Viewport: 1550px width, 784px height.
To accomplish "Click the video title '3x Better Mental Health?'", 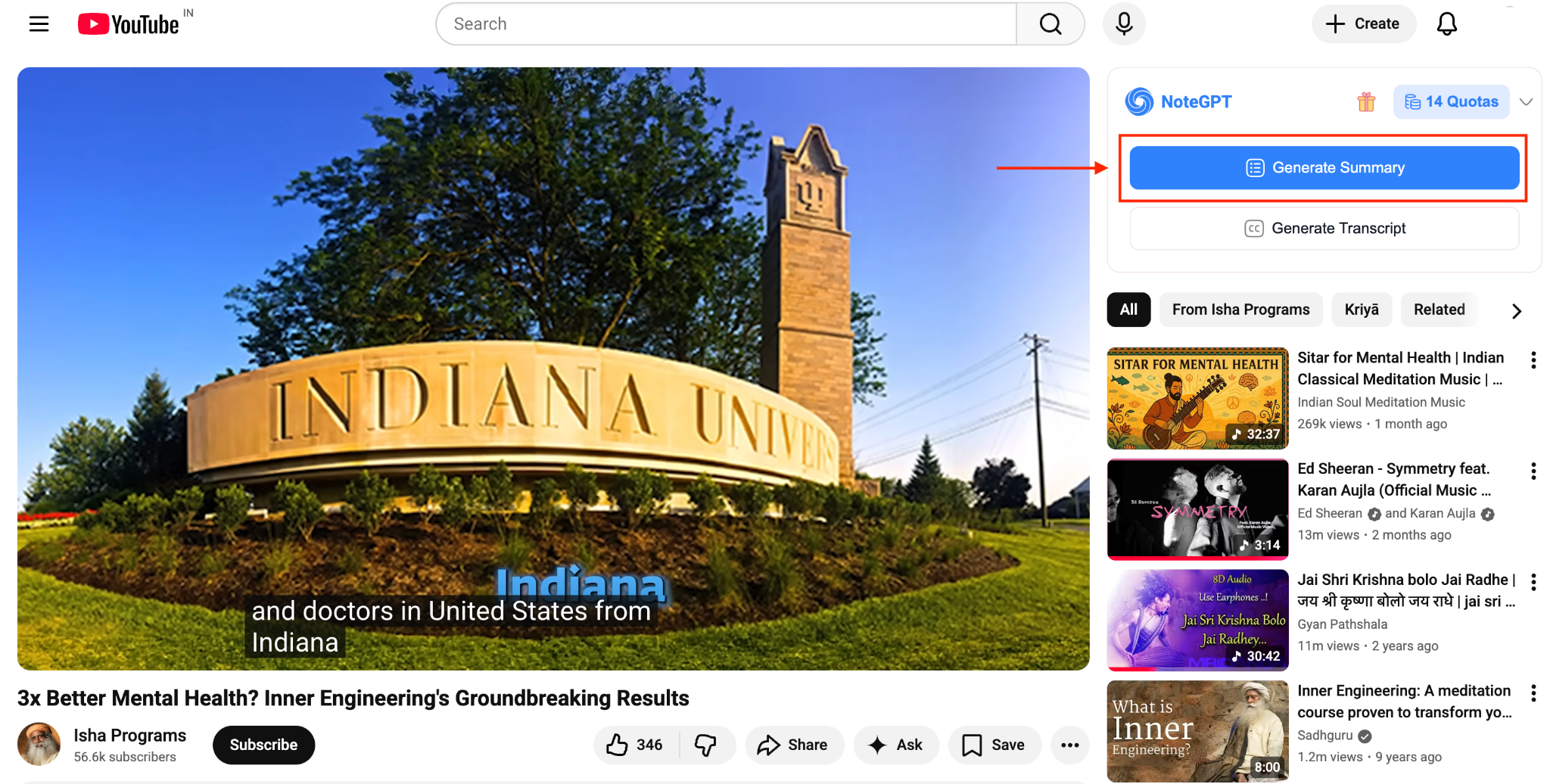I will [353, 698].
